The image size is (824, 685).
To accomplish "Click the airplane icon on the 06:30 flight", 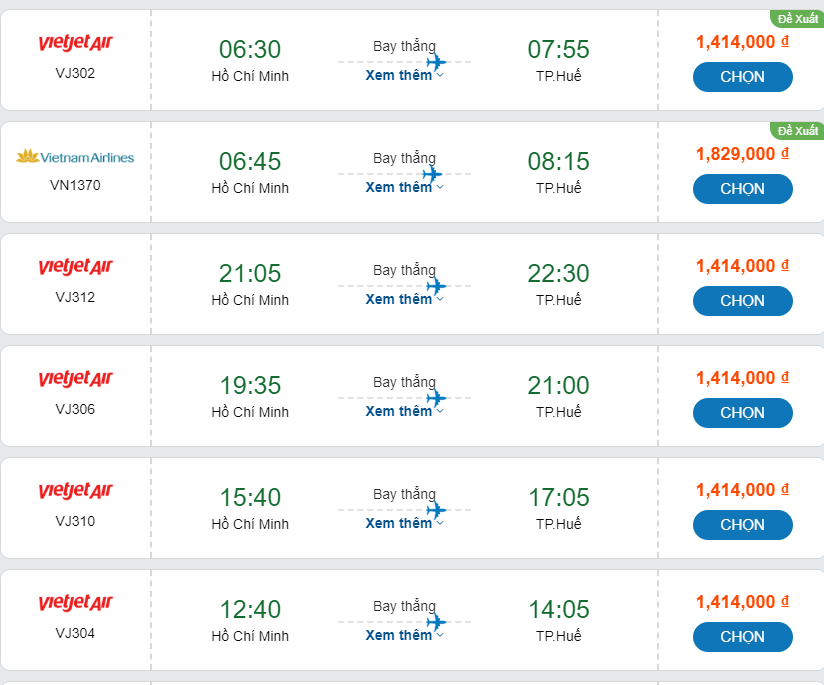I will [x=435, y=62].
